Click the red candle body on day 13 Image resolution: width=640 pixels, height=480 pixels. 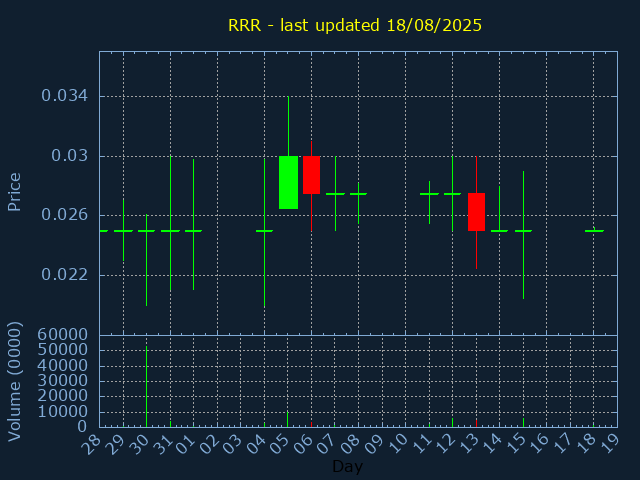click(x=476, y=212)
